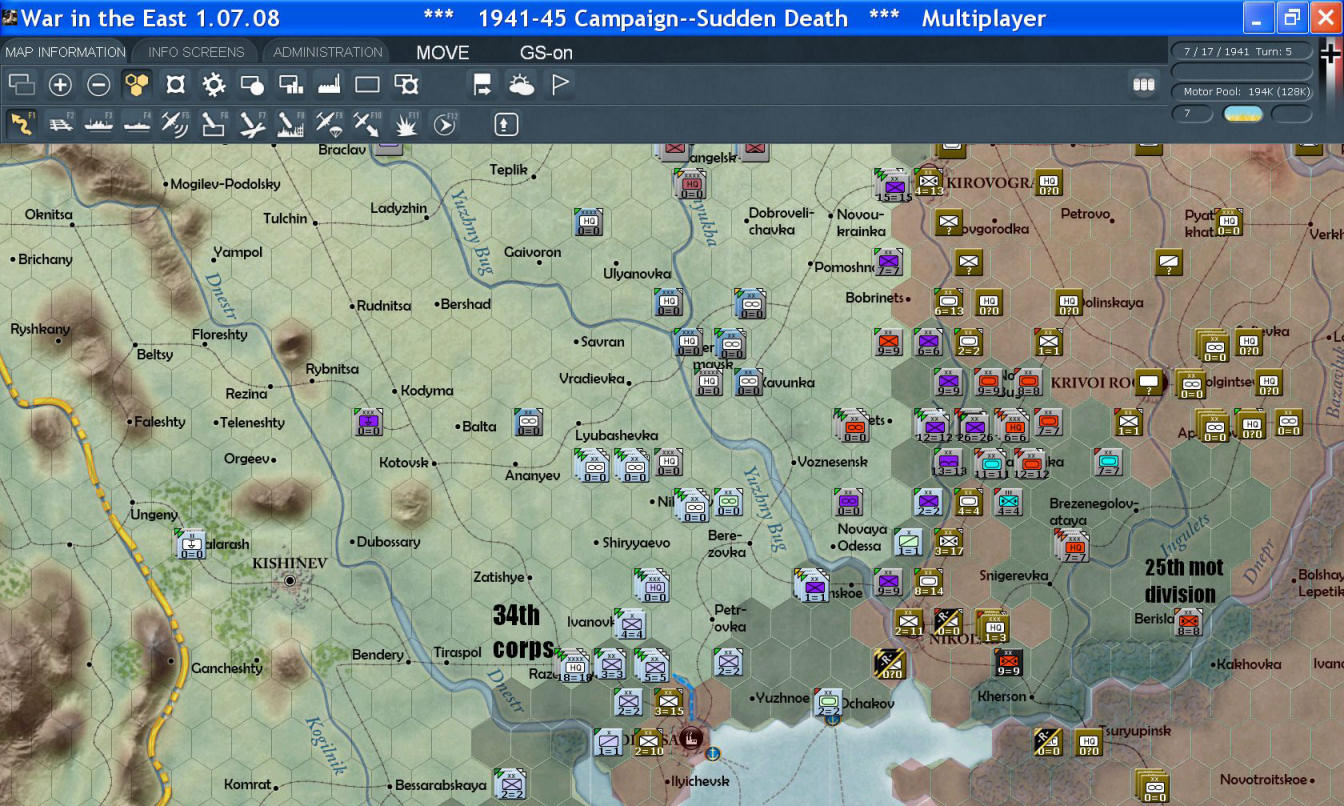Click the pennant flag toolbar icon
The height and width of the screenshot is (806, 1344).
560,85
